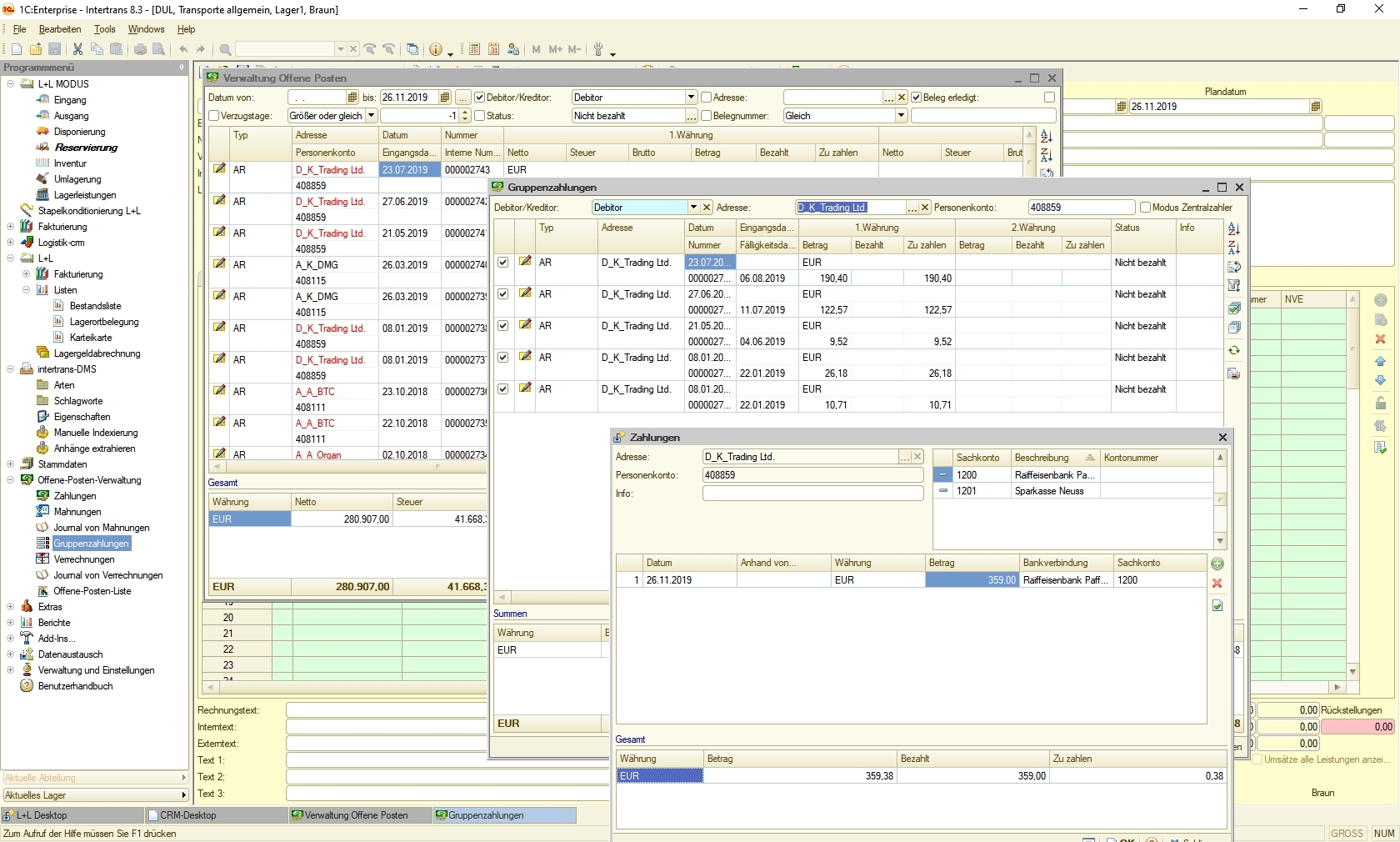The width and height of the screenshot is (1400, 842).
Task: Click the Info input field in Zahlungen
Action: [x=812, y=494]
